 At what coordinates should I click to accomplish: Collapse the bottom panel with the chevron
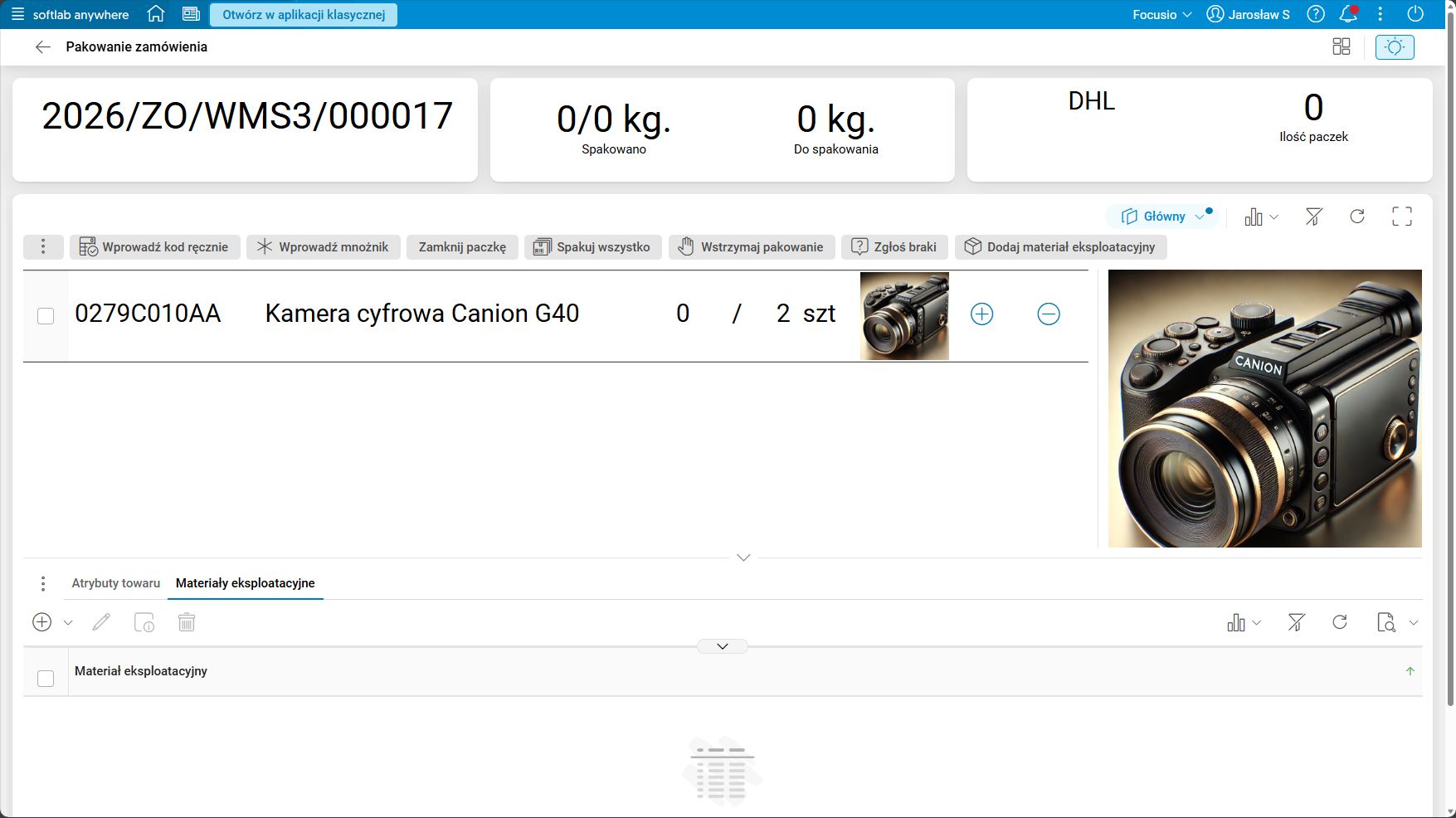click(x=743, y=558)
